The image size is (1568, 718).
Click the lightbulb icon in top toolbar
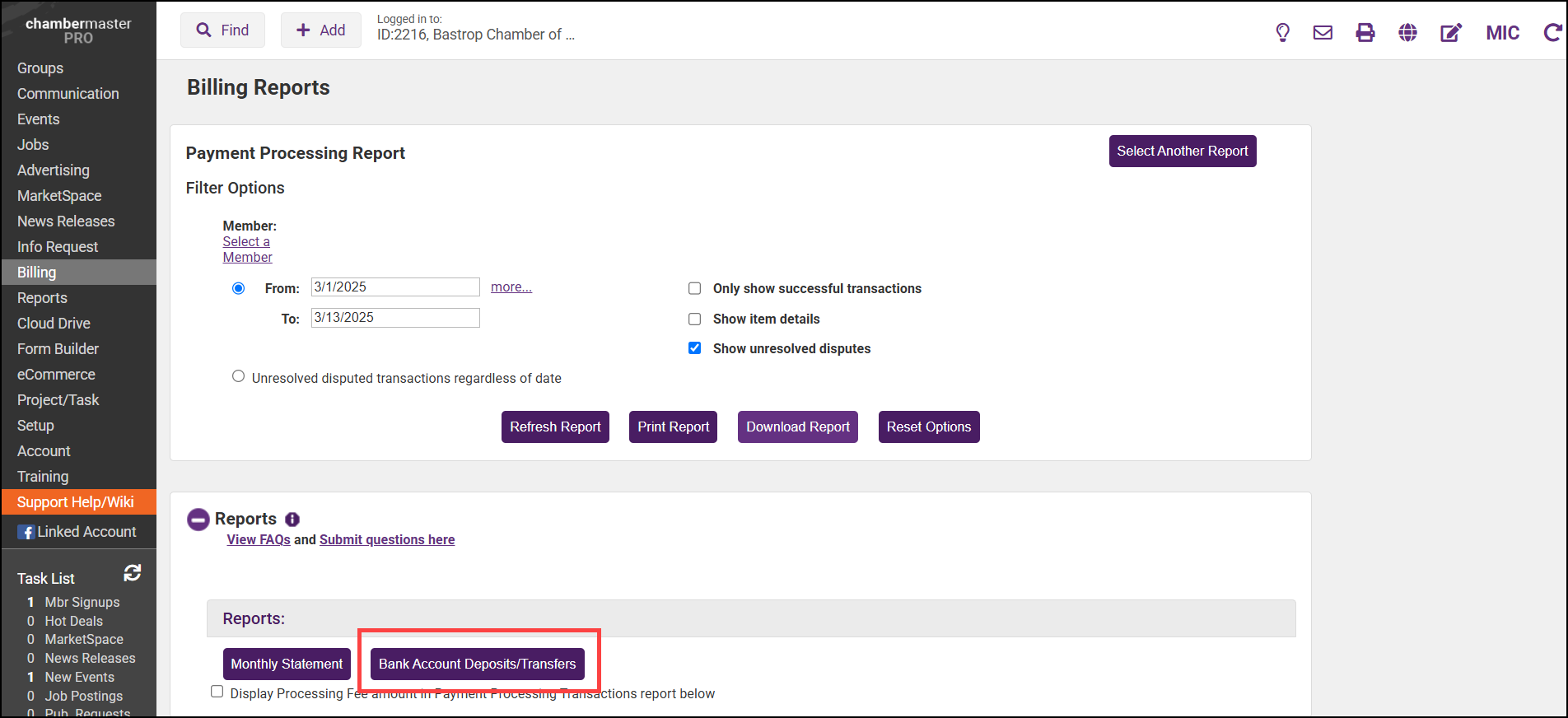[1282, 33]
